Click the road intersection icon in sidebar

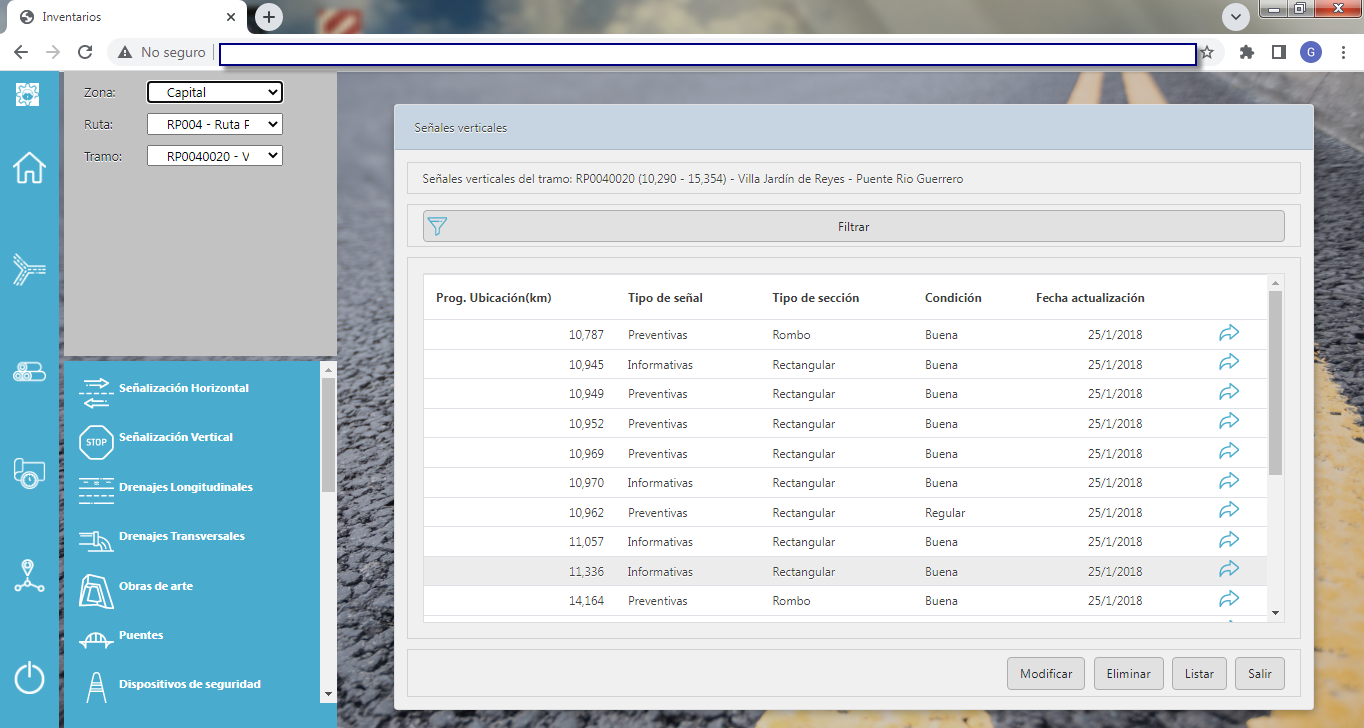(29, 269)
